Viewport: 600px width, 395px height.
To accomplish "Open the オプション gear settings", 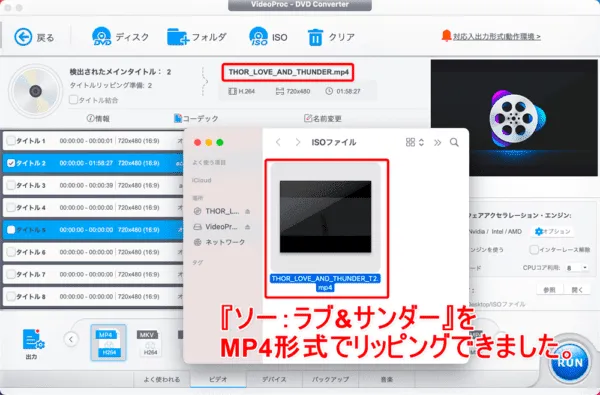I will coord(553,231).
